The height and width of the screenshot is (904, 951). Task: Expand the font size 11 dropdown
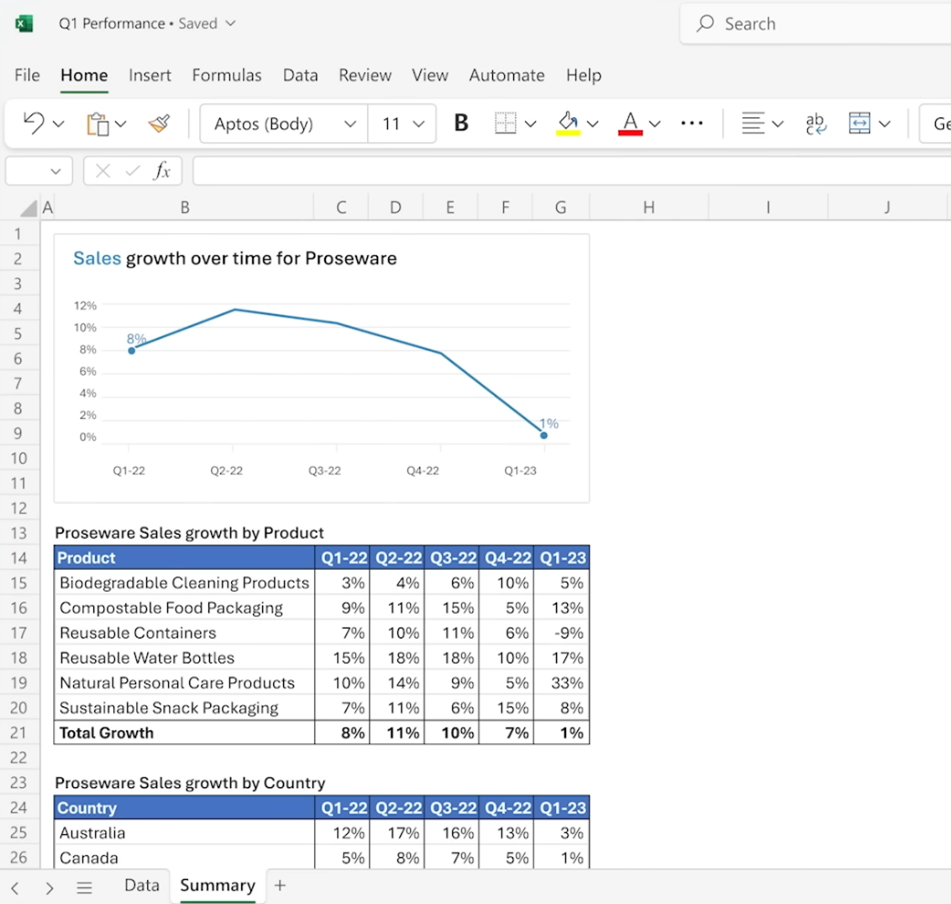coord(402,124)
